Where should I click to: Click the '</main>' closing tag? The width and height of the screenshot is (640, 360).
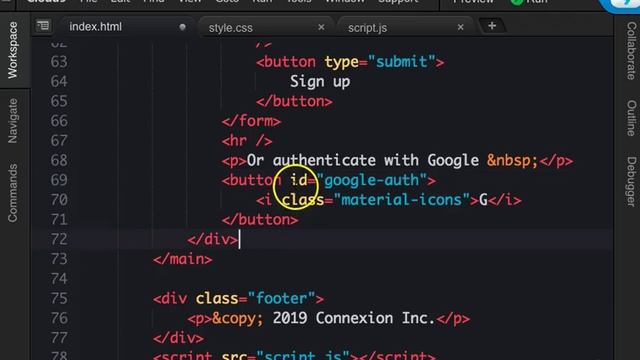(183, 259)
